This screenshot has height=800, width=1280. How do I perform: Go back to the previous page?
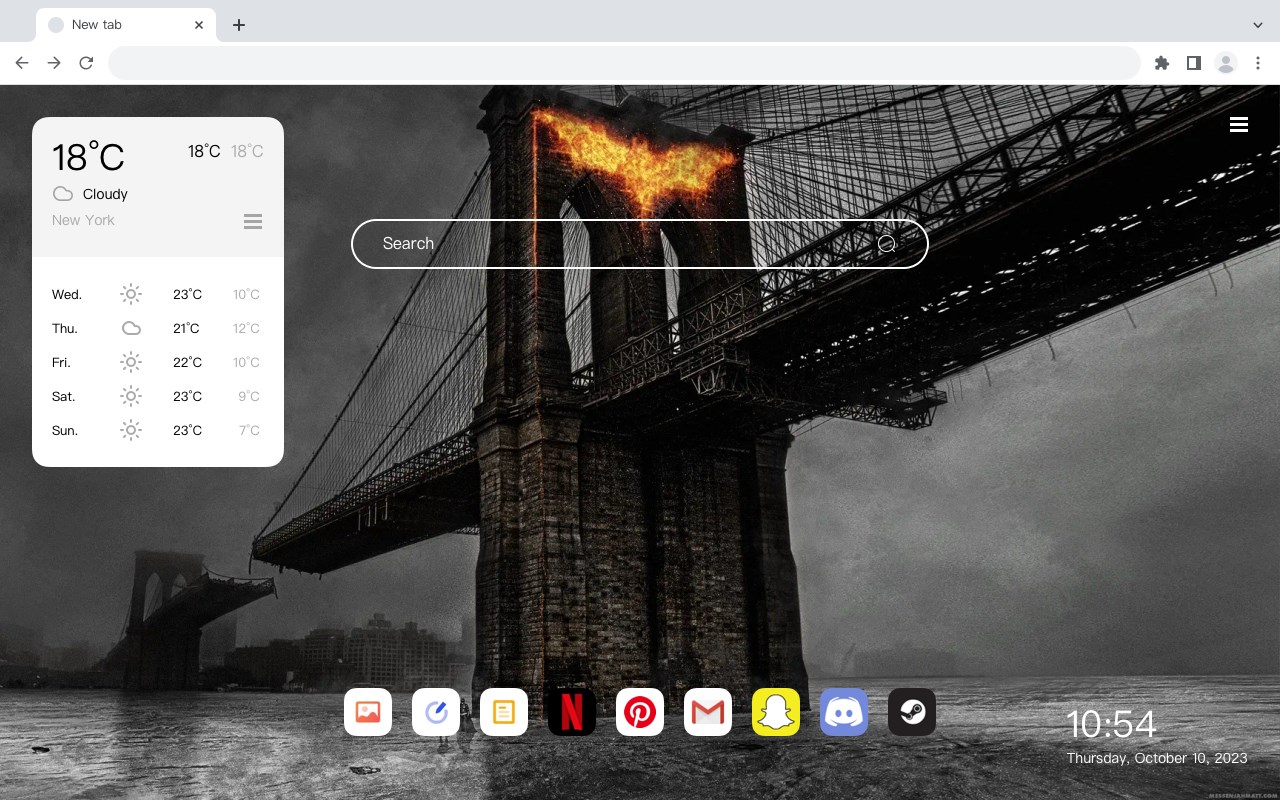click(22, 63)
